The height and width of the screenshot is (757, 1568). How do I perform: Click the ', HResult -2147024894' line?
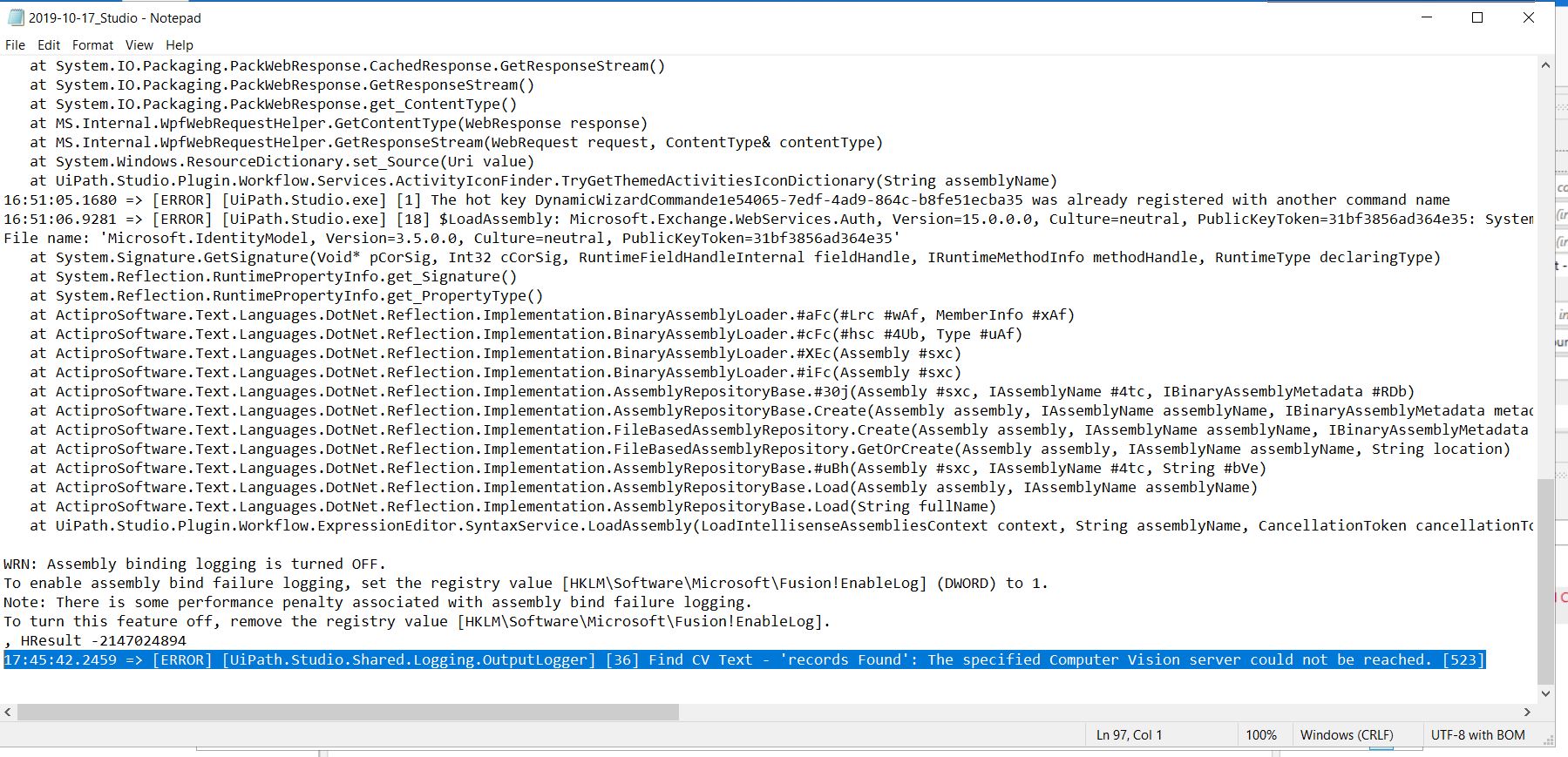click(x=94, y=641)
